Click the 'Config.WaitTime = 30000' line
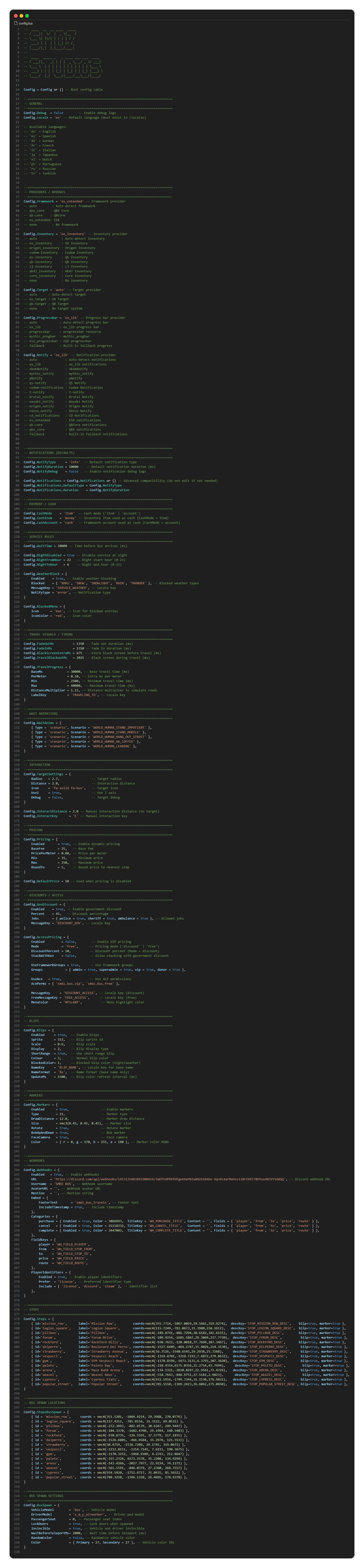 click(x=75, y=546)
